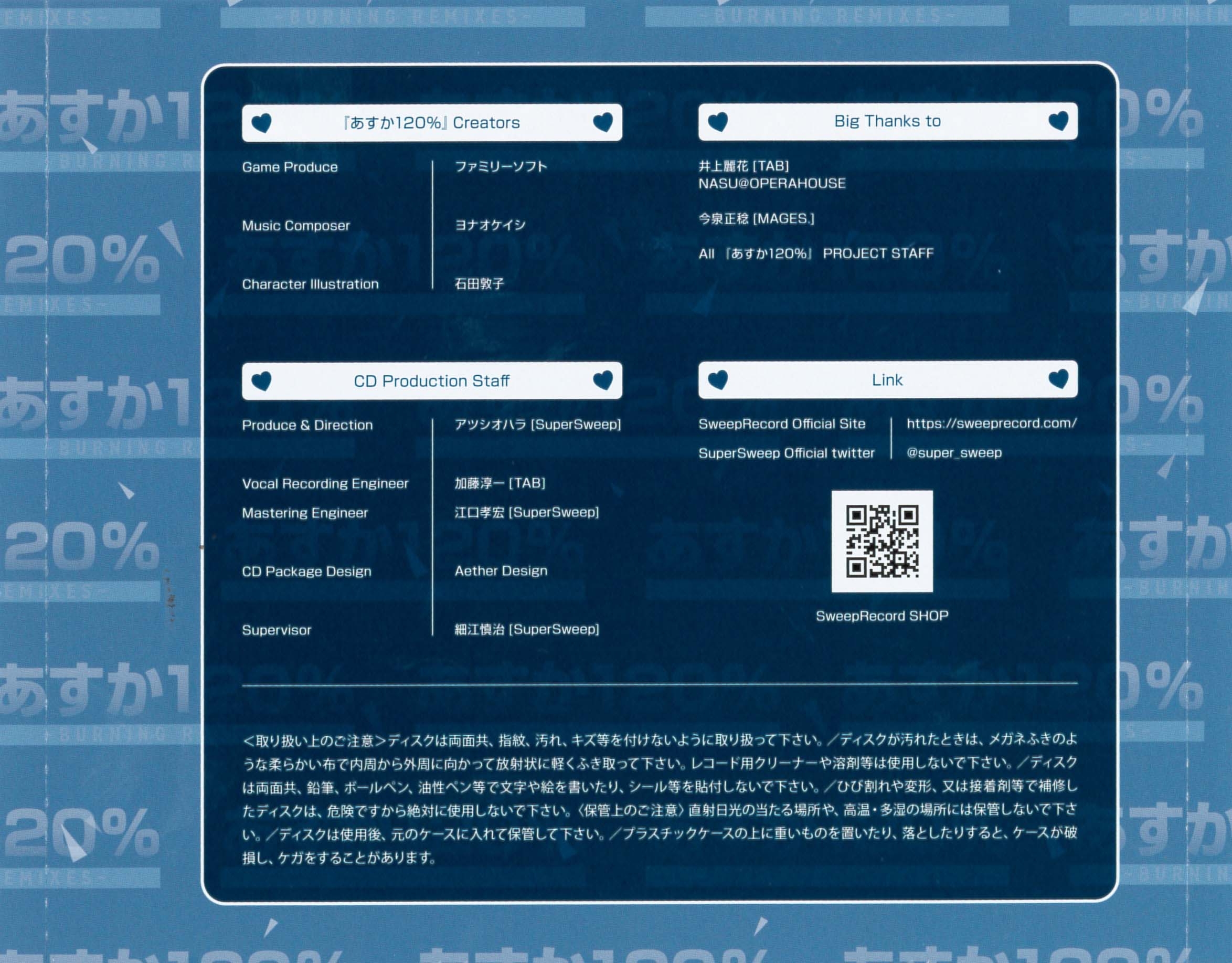Click the Aether Design credit

pos(501,571)
